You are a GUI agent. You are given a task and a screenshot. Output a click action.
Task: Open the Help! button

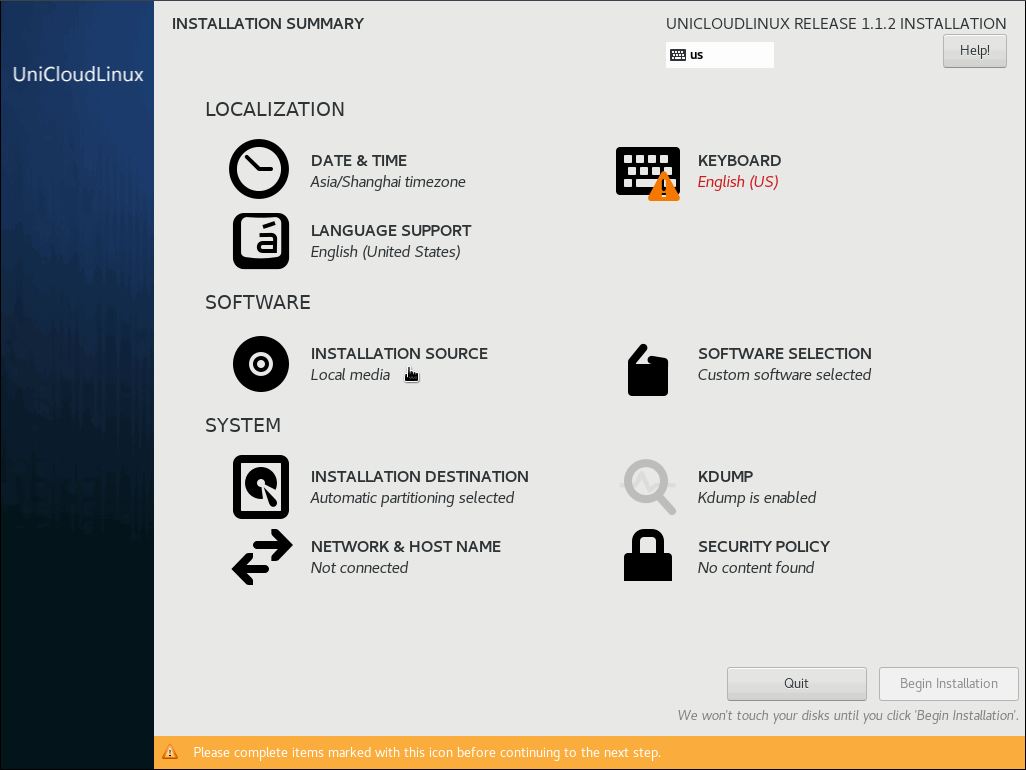pos(974,50)
